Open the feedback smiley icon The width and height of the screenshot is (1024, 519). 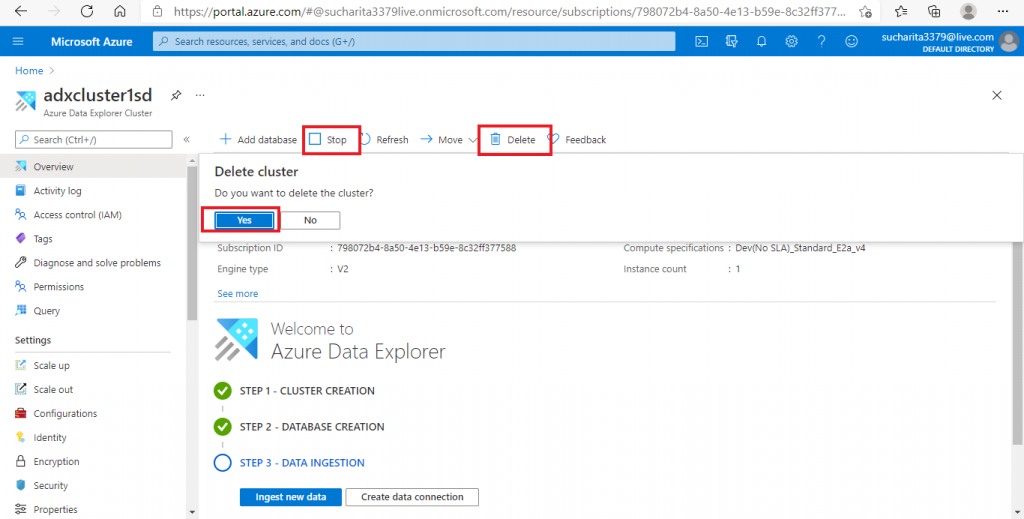coord(851,42)
